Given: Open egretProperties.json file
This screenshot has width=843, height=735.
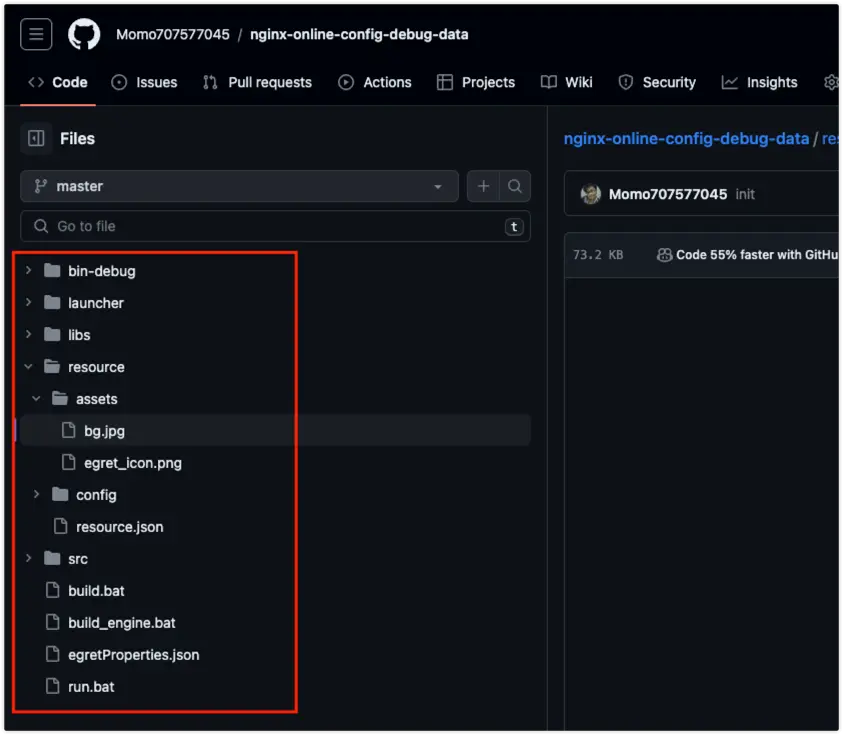Looking at the screenshot, I should pos(133,655).
